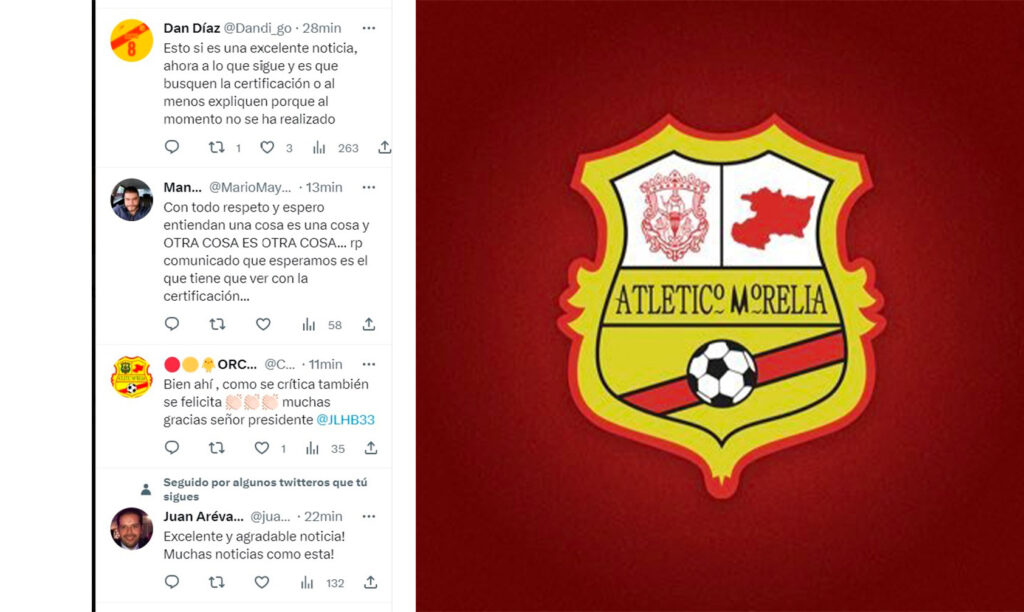This screenshot has width=1024, height=612.
Task: Open more options on Dan Díaz's tweet
Action: pyautogui.click(x=369, y=28)
